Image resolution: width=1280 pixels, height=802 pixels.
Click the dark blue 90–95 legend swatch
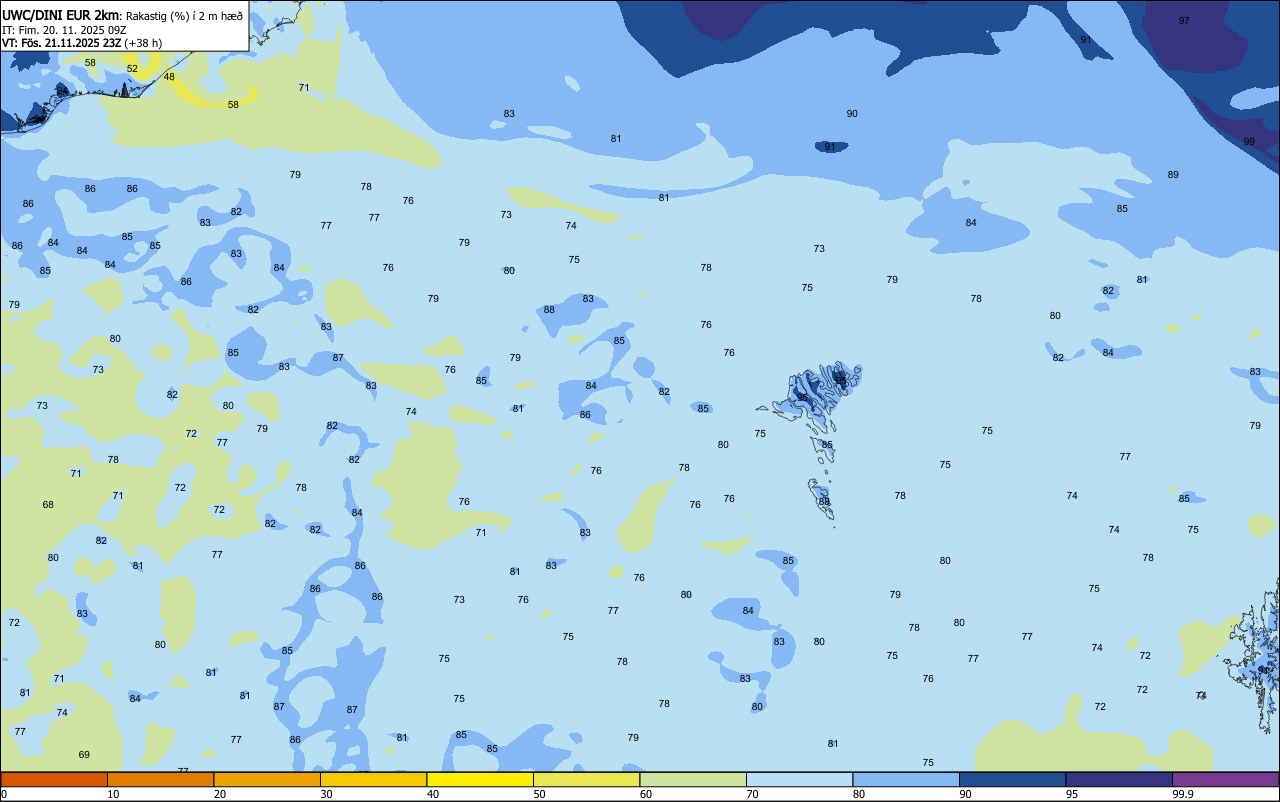[x=1012, y=779]
